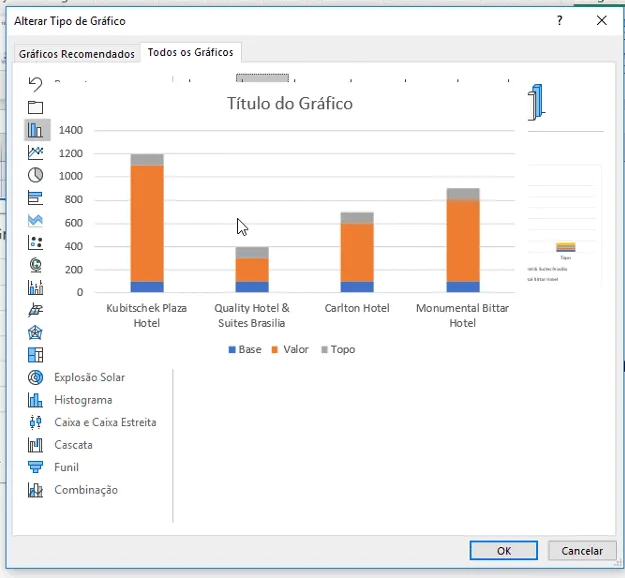Pick the Treemap chart category icon
Screen dimensions: 625x578
(x=35, y=355)
